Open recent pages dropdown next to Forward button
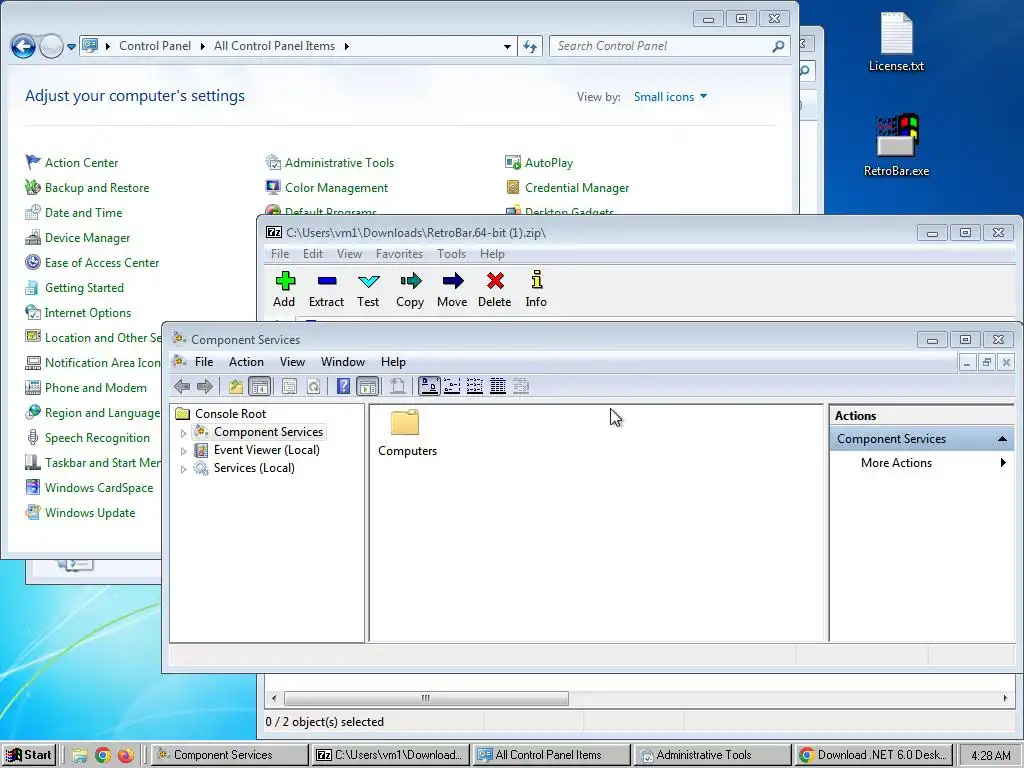This screenshot has width=1024, height=768. pyautogui.click(x=71, y=46)
